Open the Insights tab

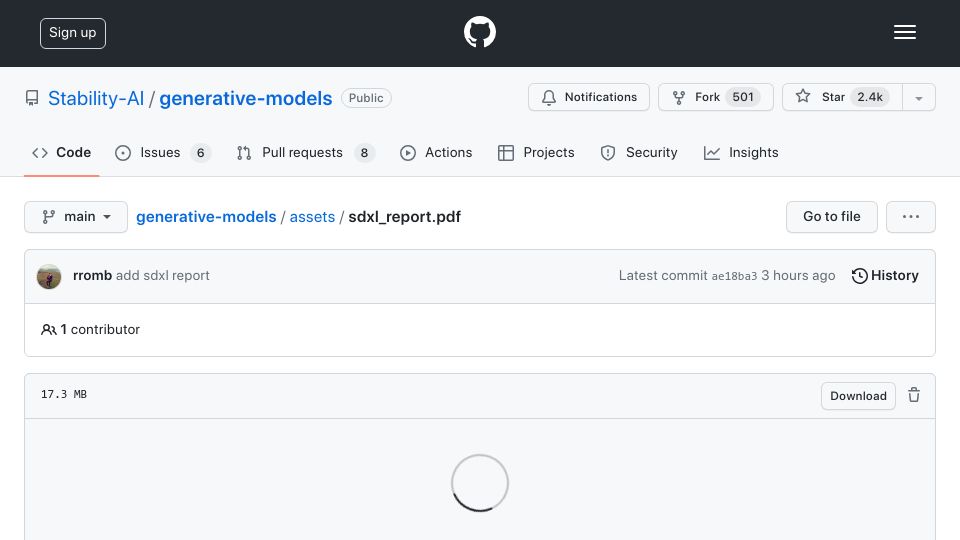pos(741,152)
